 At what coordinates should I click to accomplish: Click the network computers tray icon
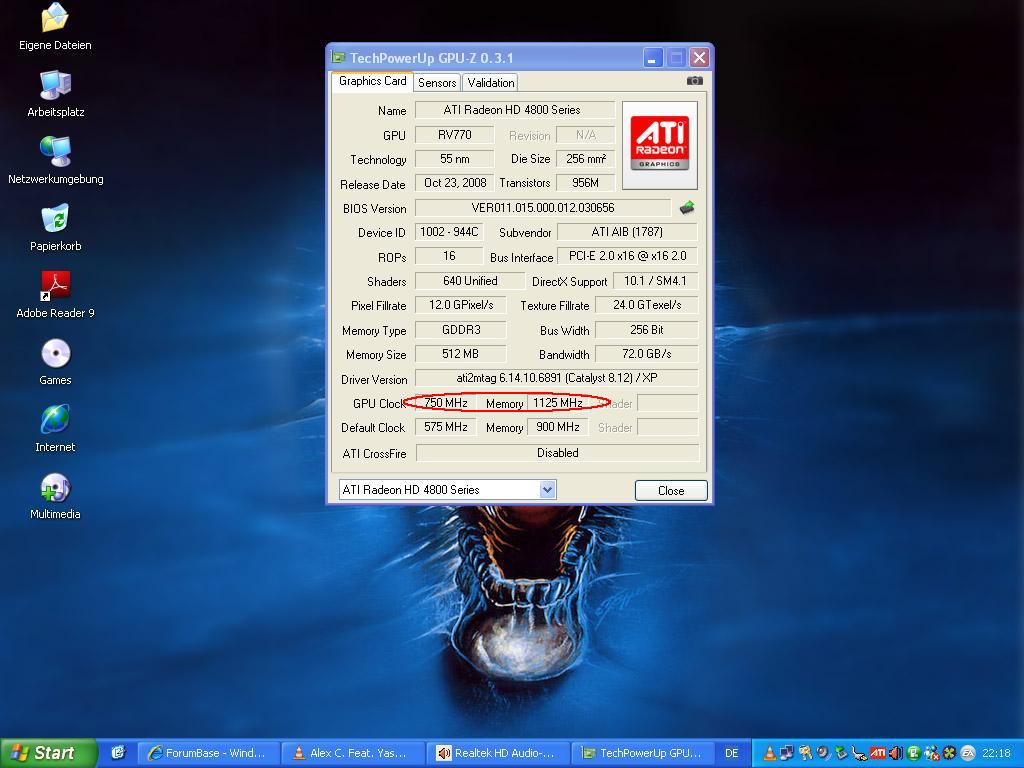pyautogui.click(x=786, y=753)
